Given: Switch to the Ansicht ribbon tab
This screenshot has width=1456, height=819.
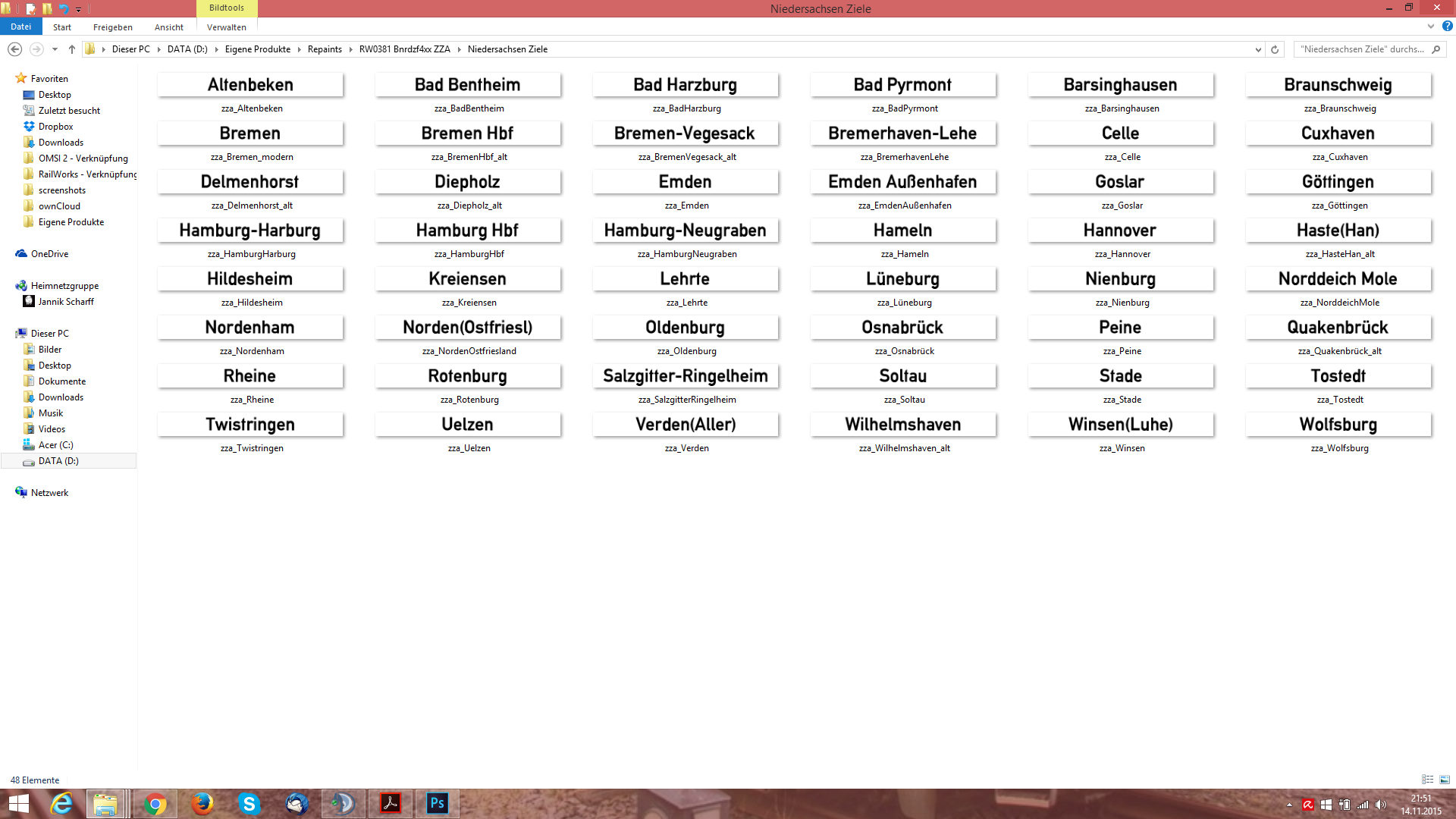Looking at the screenshot, I should pos(168,27).
